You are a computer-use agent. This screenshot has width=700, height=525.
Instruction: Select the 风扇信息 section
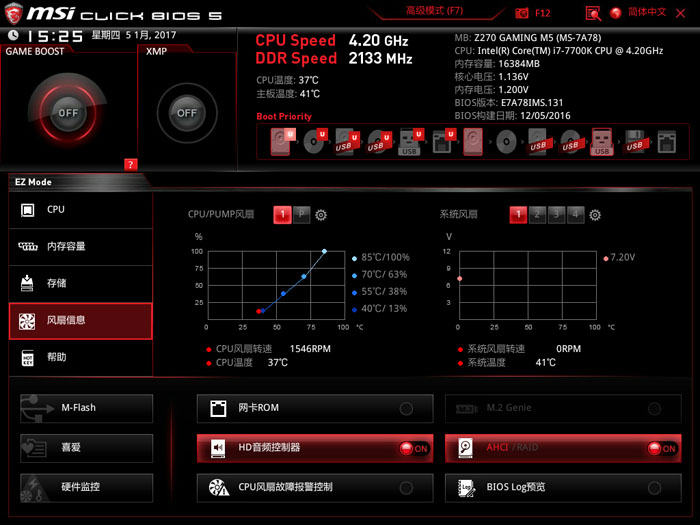(x=80, y=321)
